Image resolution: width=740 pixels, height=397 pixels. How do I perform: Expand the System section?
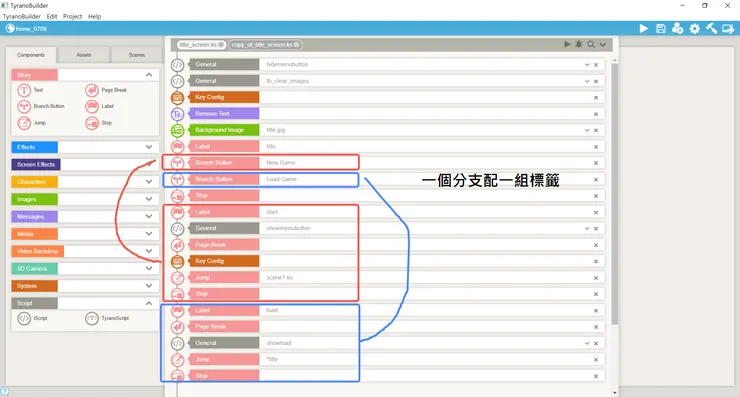[x=149, y=286]
